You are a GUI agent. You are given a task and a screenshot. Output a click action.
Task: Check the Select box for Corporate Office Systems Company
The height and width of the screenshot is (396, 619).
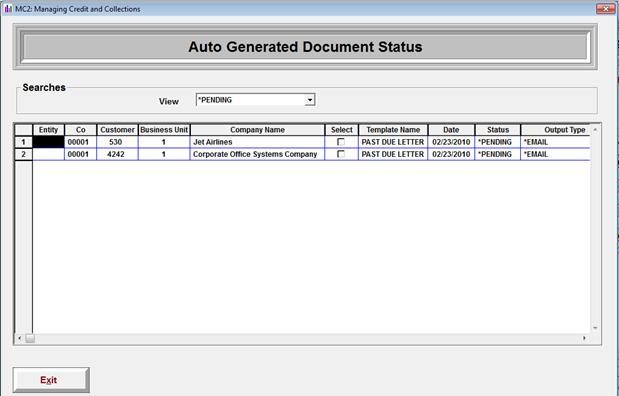[x=341, y=154]
